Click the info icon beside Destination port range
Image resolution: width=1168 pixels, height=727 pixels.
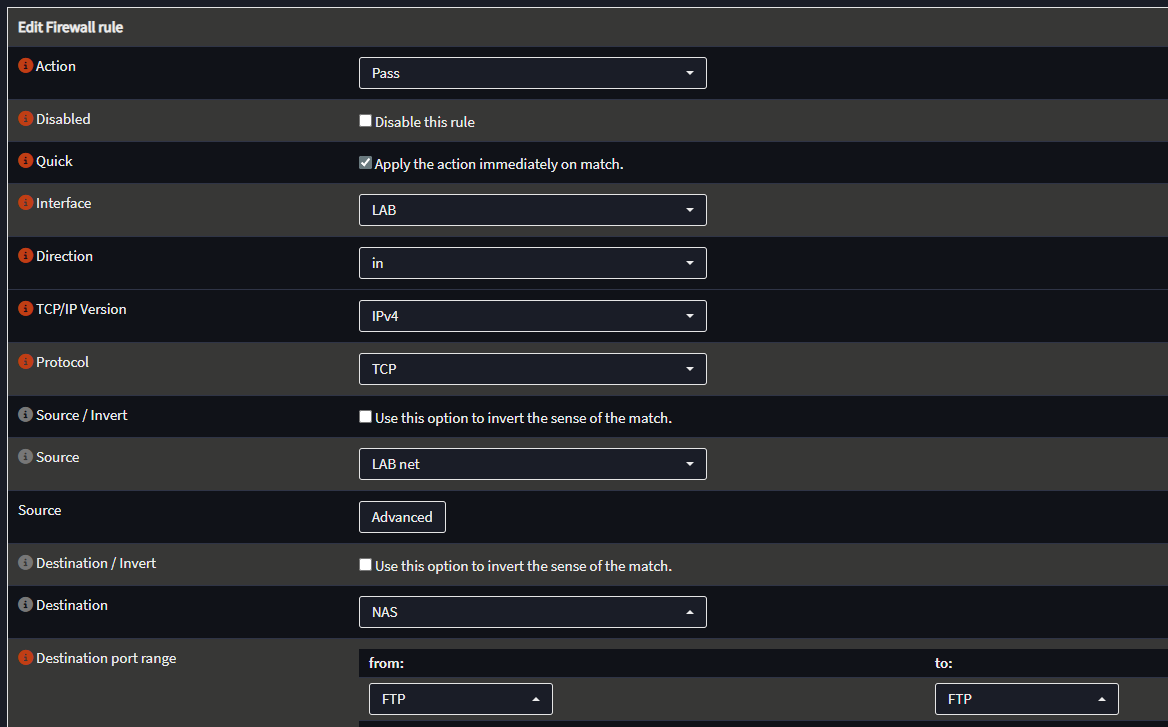tap(25, 658)
